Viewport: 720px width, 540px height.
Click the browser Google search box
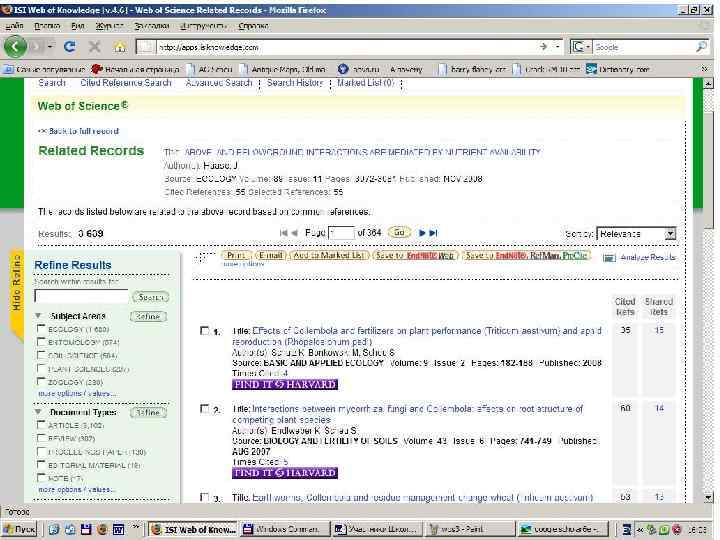click(x=644, y=47)
